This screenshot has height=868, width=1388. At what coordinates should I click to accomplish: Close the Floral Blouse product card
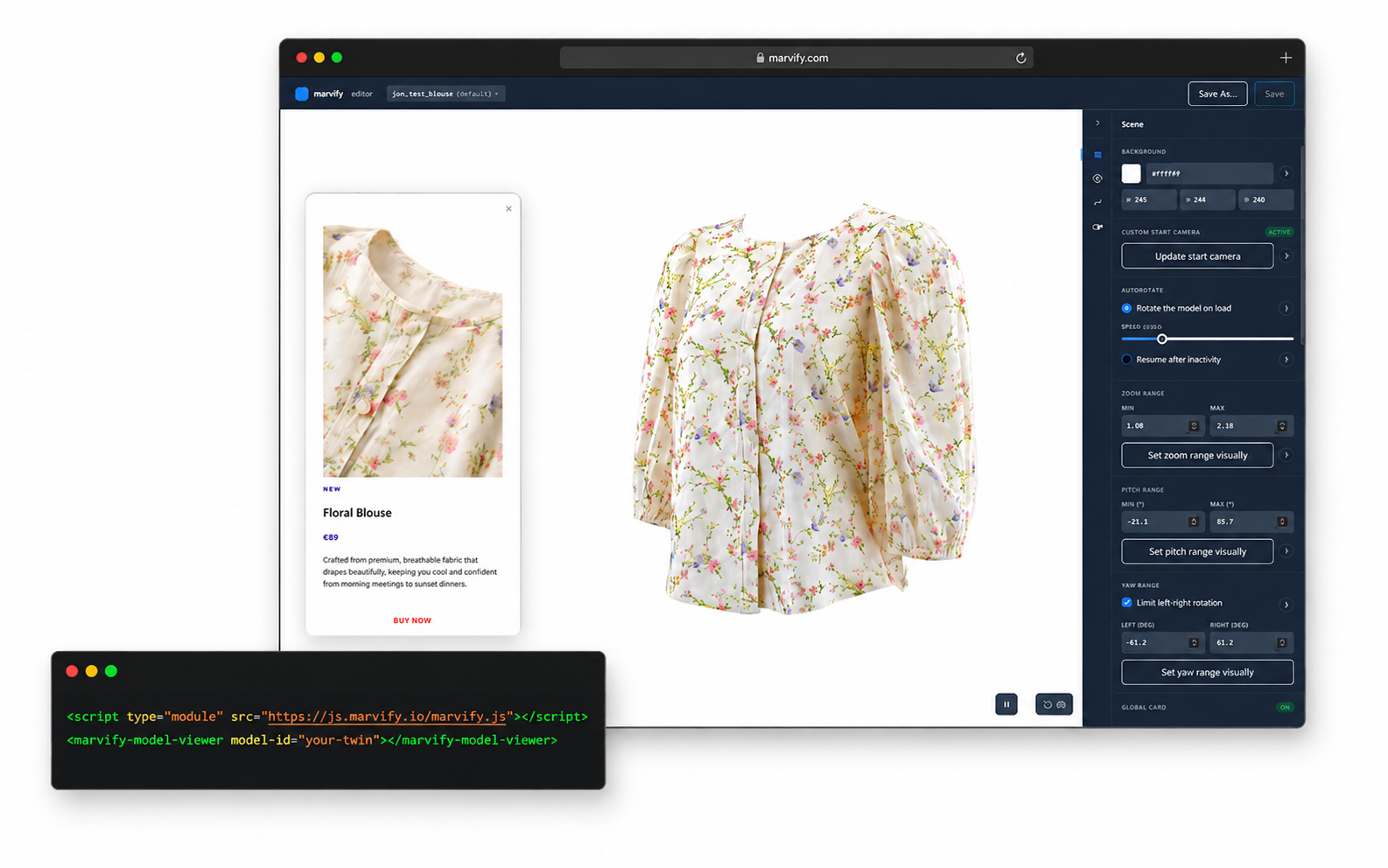pyautogui.click(x=508, y=208)
